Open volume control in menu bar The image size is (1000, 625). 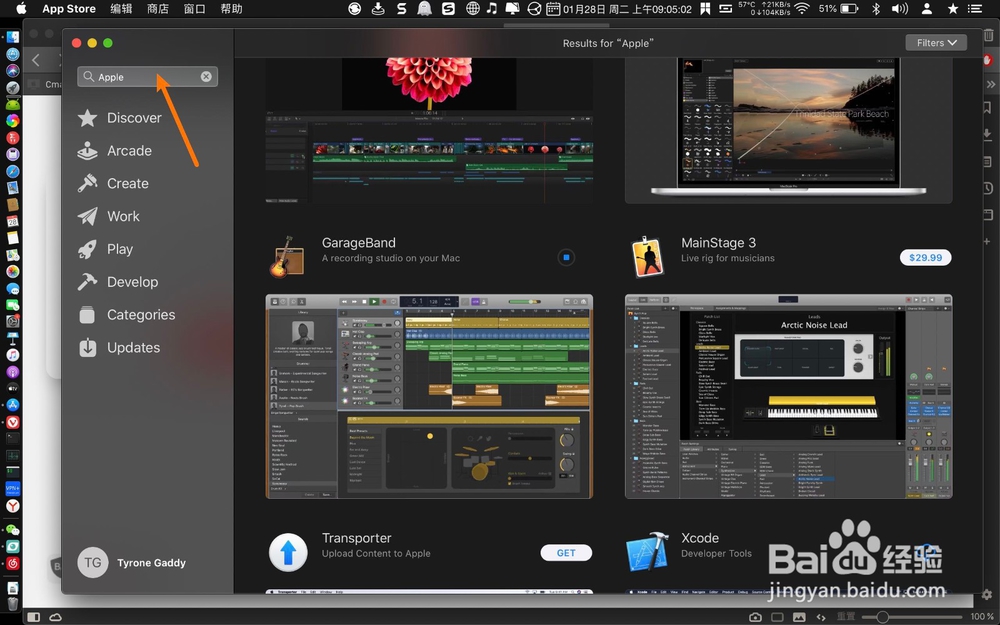point(899,8)
